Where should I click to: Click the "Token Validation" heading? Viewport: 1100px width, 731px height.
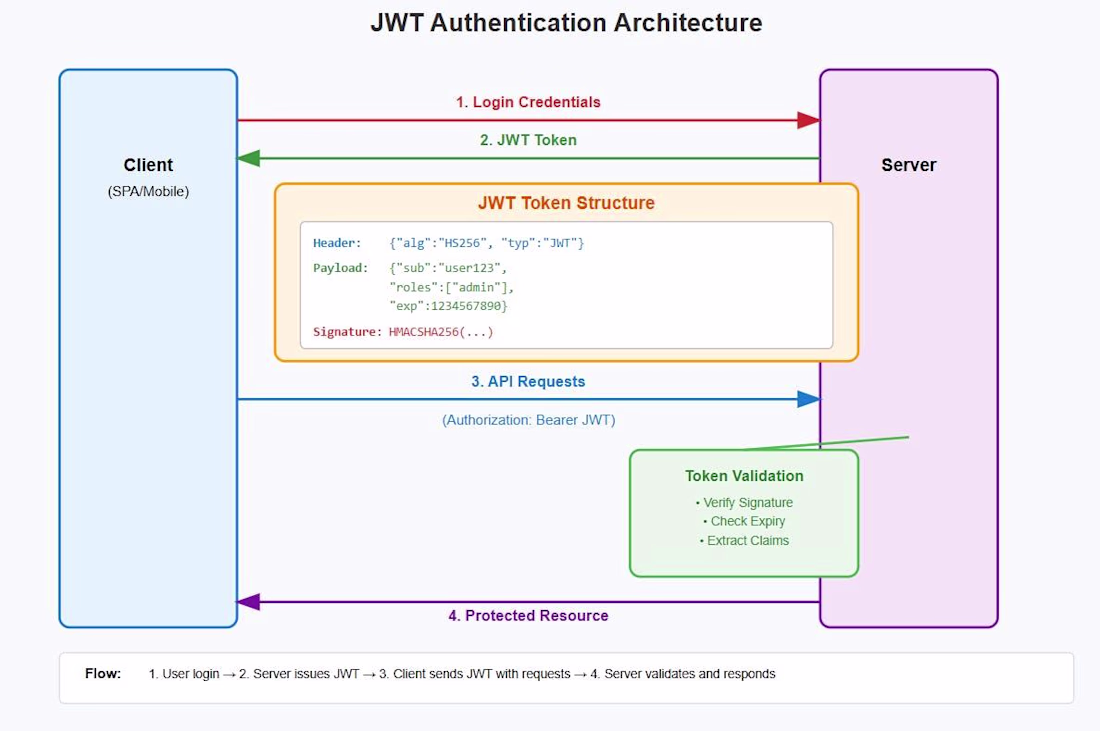744,476
